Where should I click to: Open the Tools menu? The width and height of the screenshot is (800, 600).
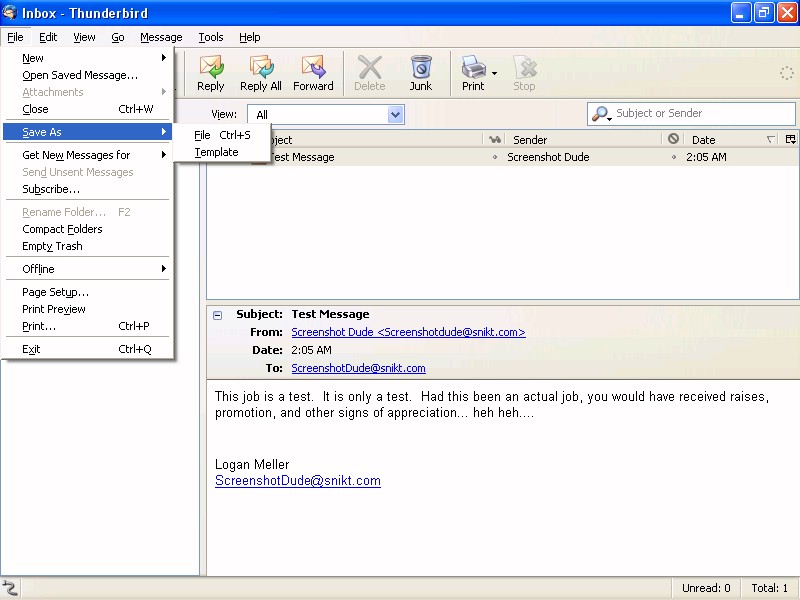[x=211, y=37]
